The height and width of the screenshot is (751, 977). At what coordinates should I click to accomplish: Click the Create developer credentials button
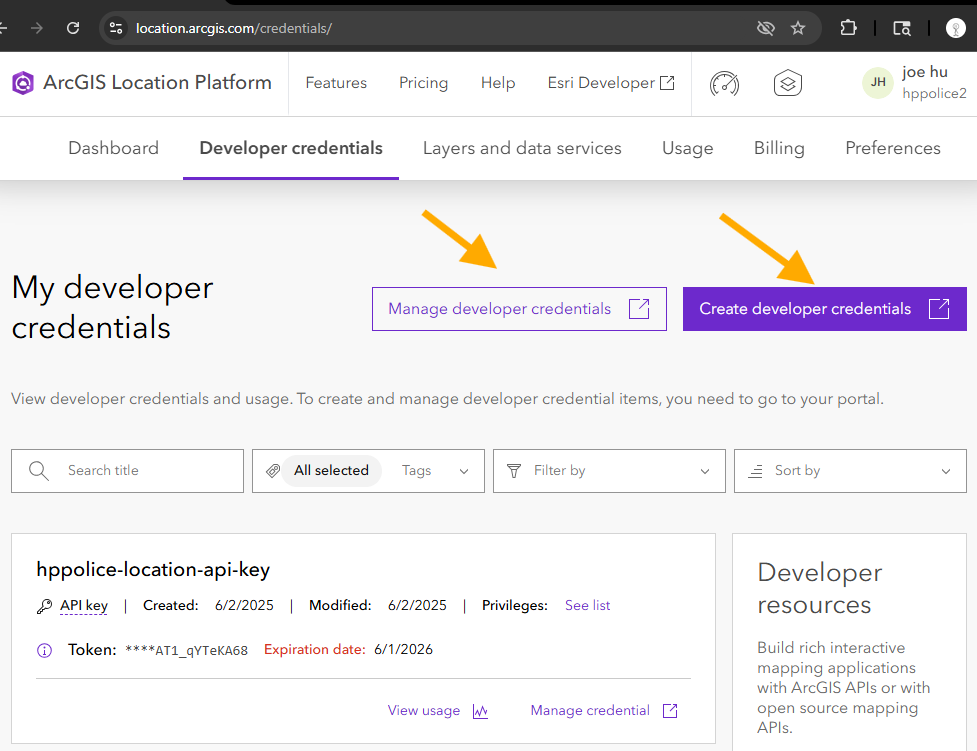point(824,309)
